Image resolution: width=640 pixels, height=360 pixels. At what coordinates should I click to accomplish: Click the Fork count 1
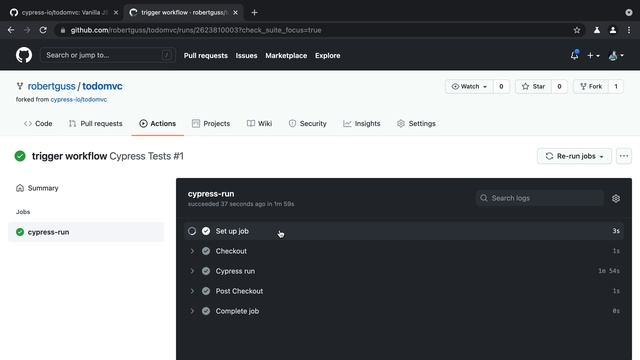[616, 87]
